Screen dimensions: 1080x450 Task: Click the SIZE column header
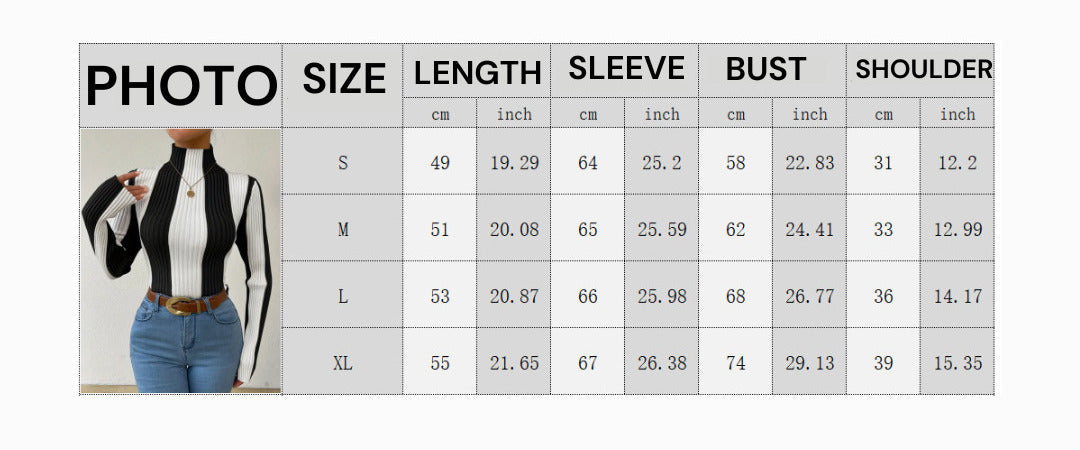point(343,80)
